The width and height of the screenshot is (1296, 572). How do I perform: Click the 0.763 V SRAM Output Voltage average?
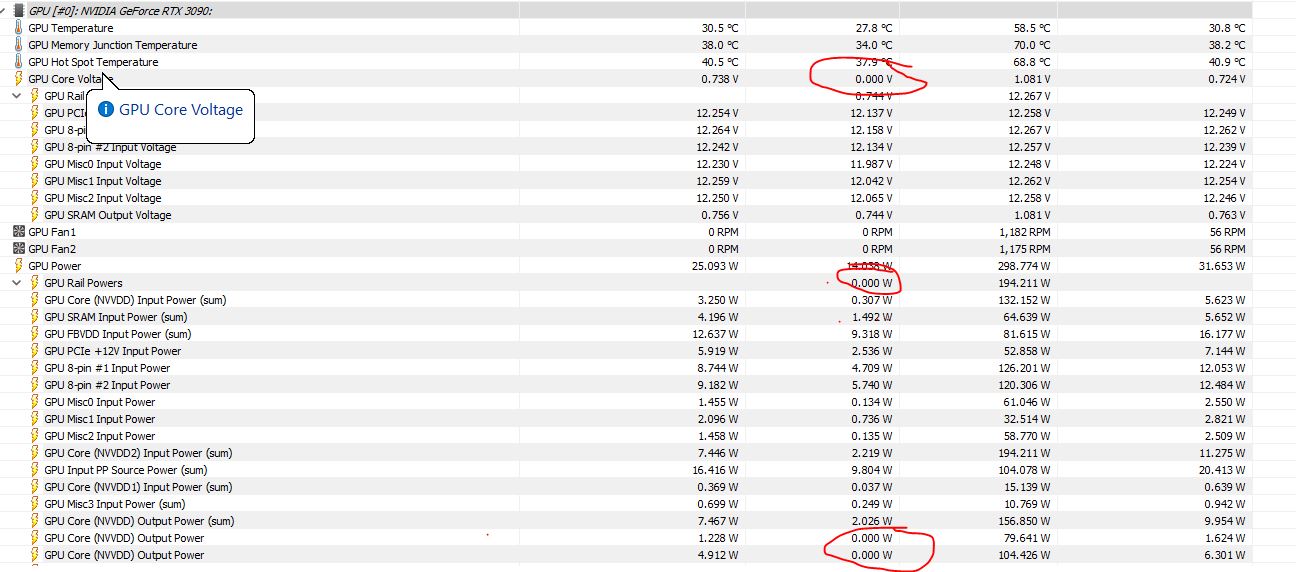click(x=1227, y=215)
